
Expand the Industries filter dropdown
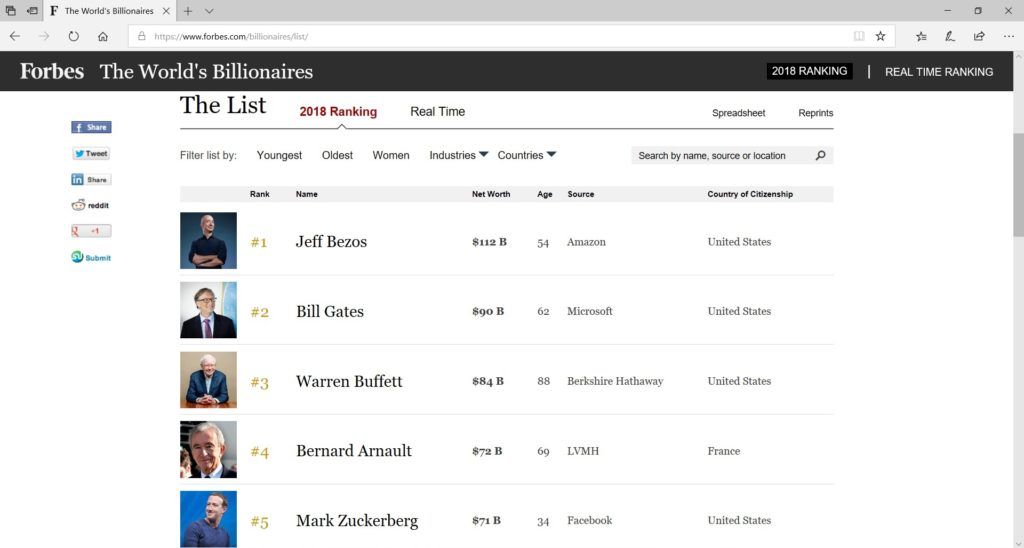click(459, 155)
